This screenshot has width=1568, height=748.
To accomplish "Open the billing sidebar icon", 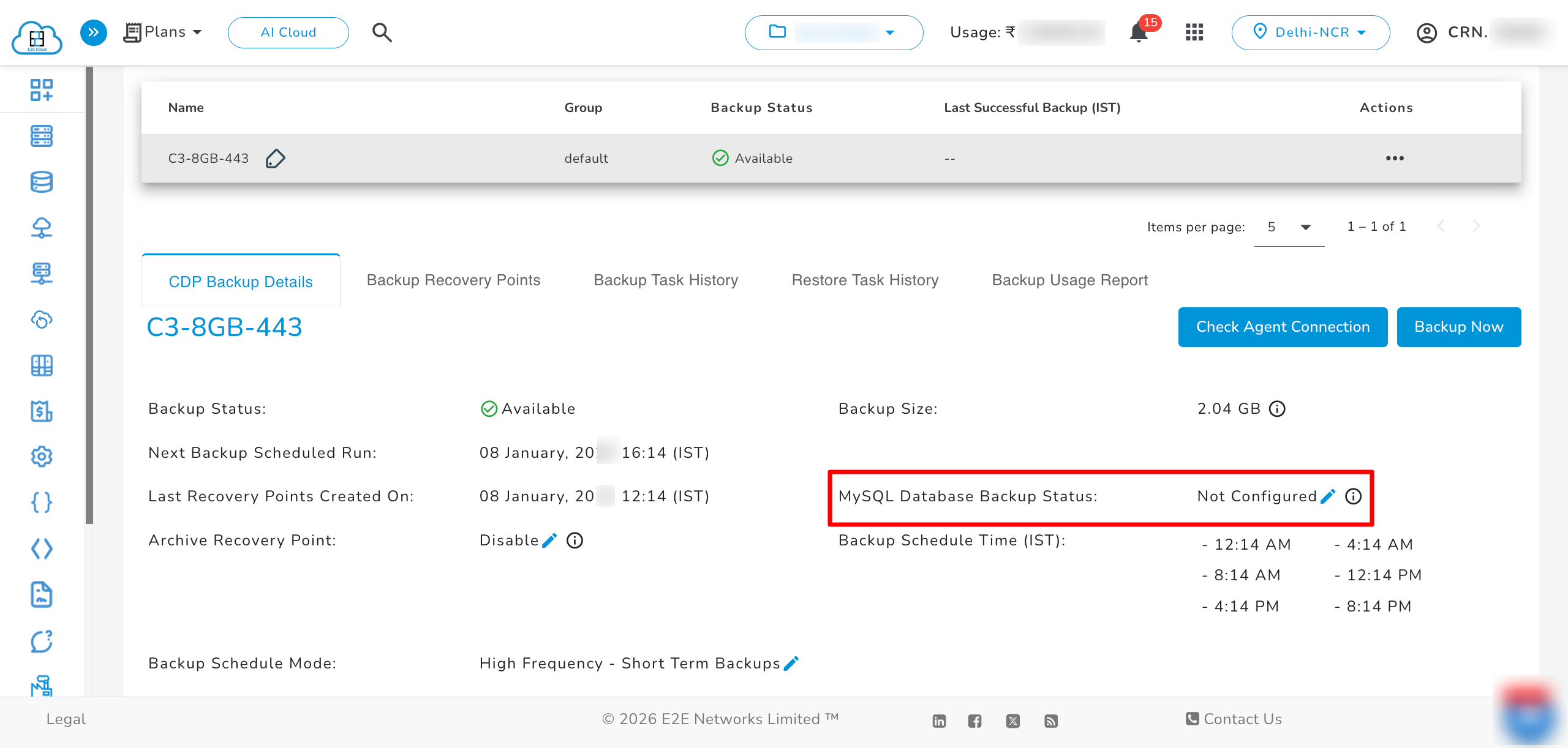I will (x=42, y=411).
